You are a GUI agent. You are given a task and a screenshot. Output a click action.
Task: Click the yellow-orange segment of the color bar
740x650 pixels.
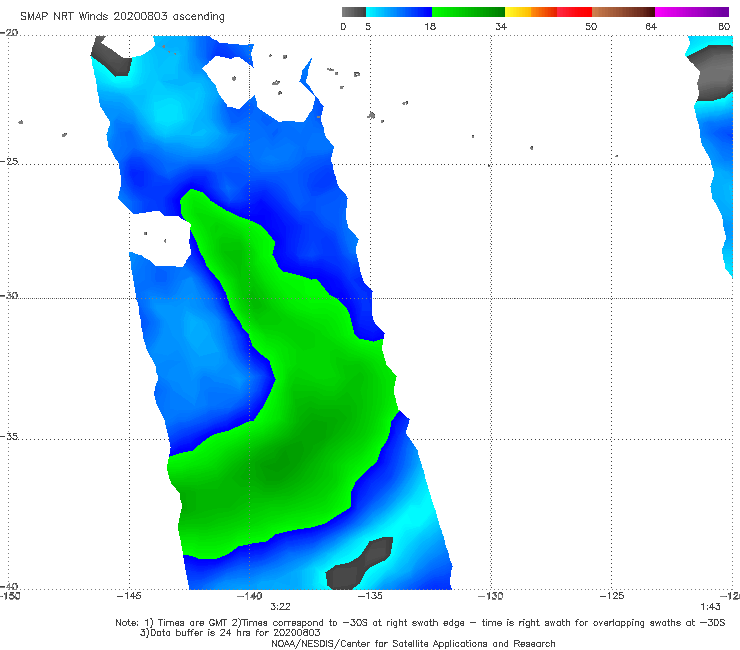click(530, 12)
